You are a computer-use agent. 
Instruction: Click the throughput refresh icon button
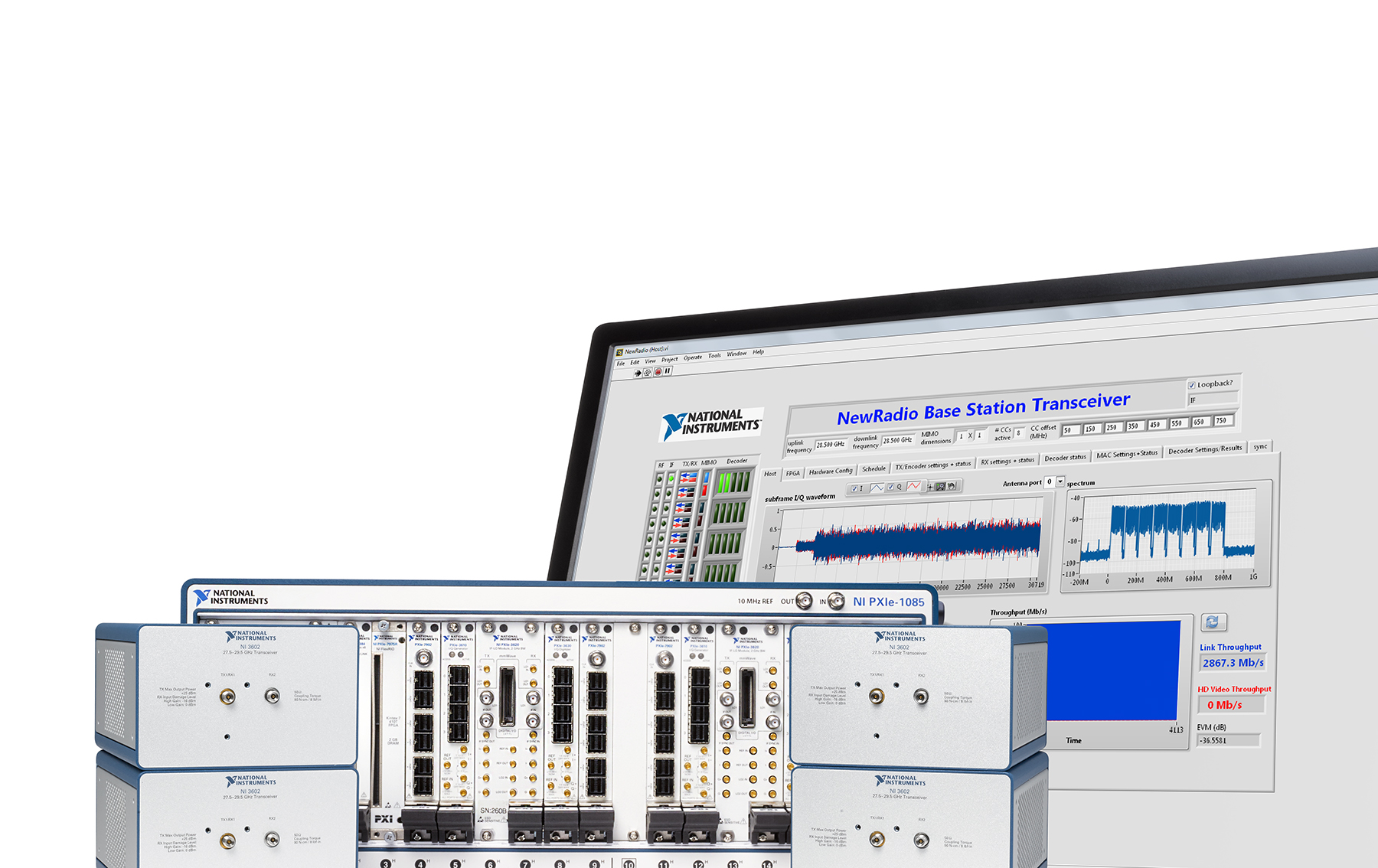[x=1213, y=622]
